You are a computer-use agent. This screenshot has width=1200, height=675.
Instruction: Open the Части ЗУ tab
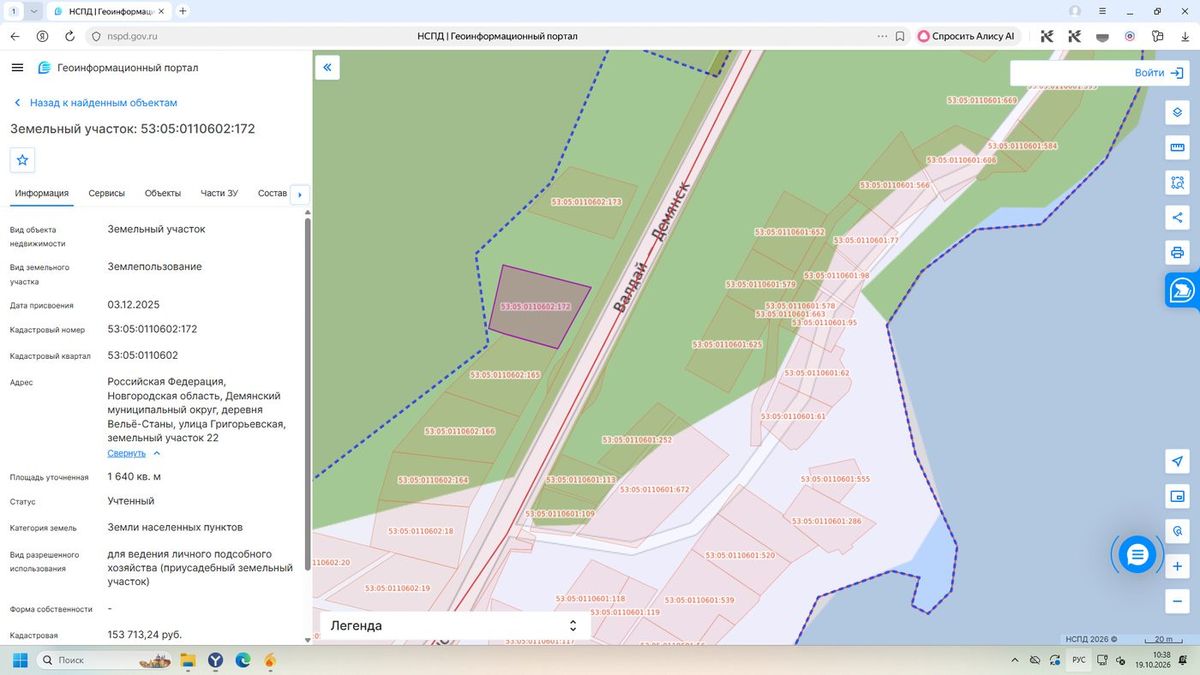[x=219, y=193]
